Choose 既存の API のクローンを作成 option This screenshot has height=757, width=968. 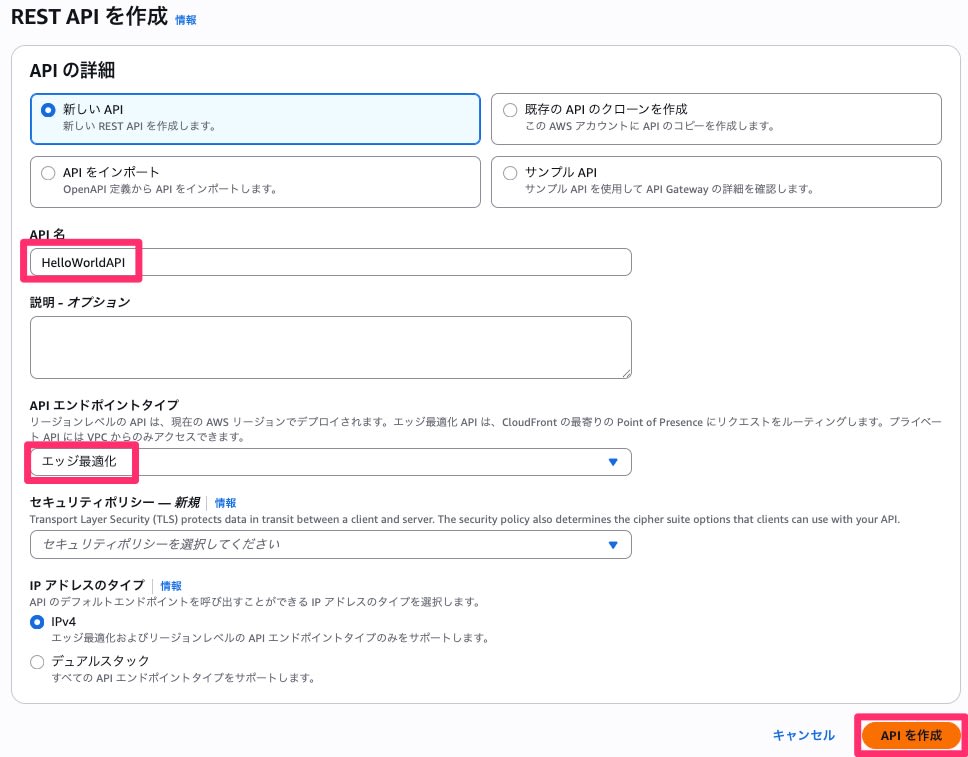point(510,110)
